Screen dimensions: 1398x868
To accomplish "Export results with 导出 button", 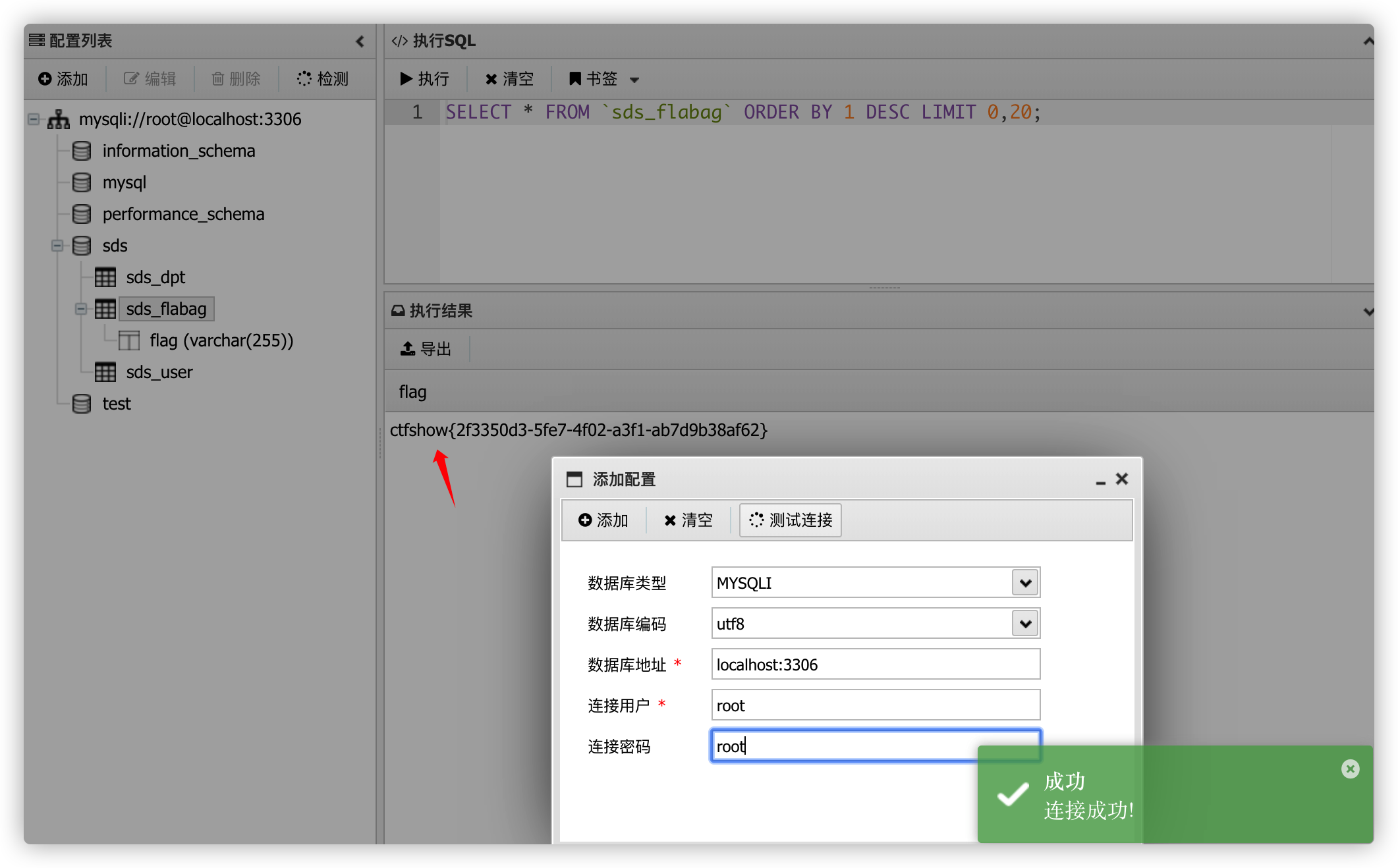I will 426,349.
